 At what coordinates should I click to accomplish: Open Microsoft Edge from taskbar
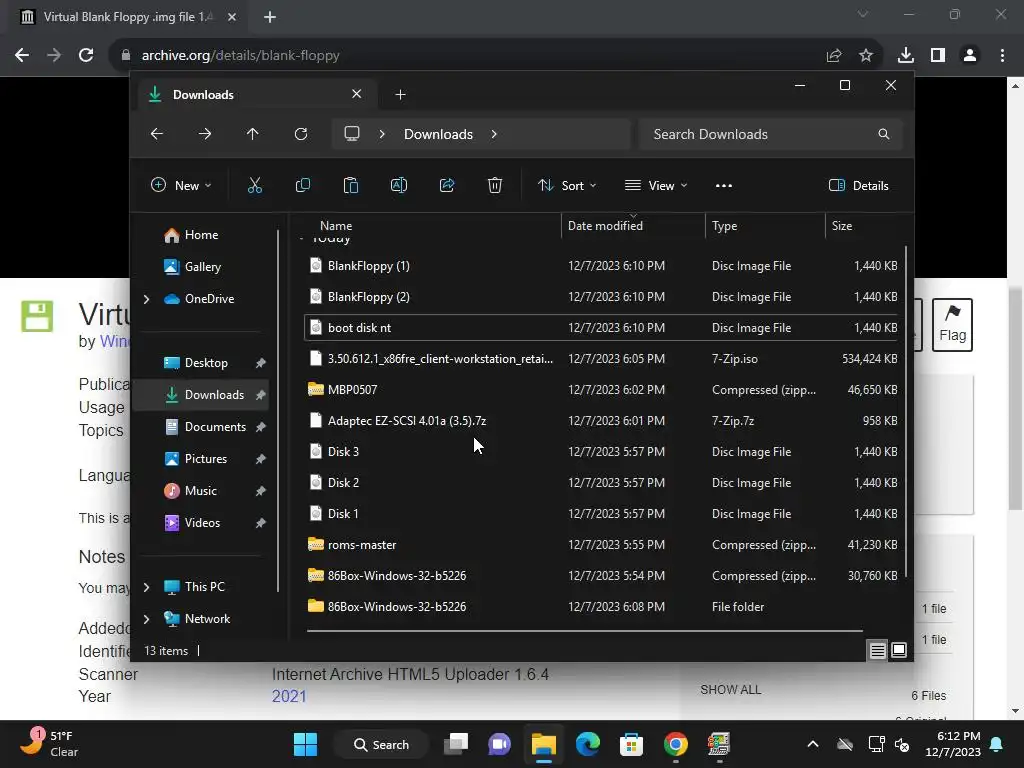pos(588,744)
